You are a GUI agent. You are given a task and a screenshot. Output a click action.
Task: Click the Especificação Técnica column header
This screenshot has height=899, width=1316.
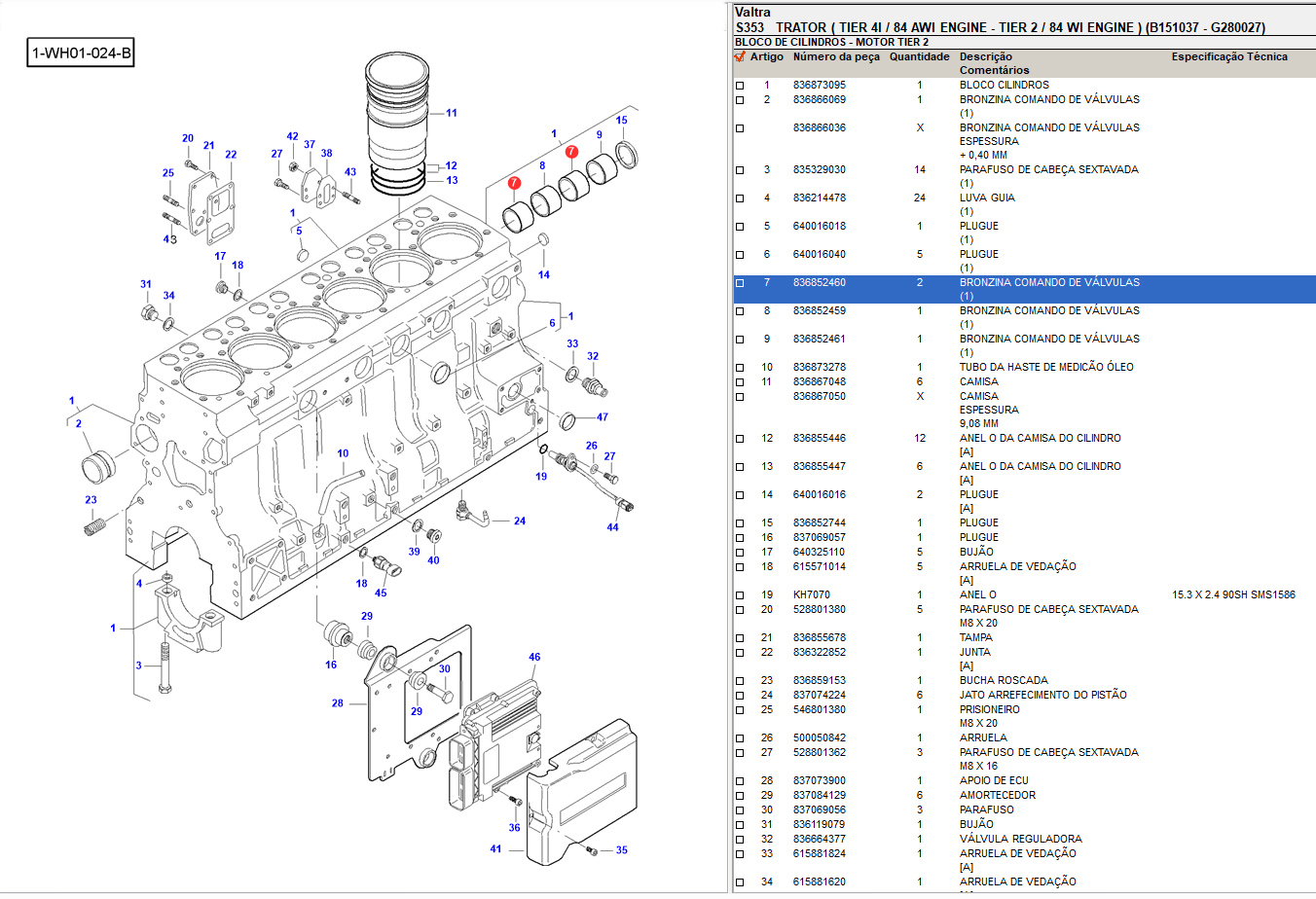click(1228, 56)
